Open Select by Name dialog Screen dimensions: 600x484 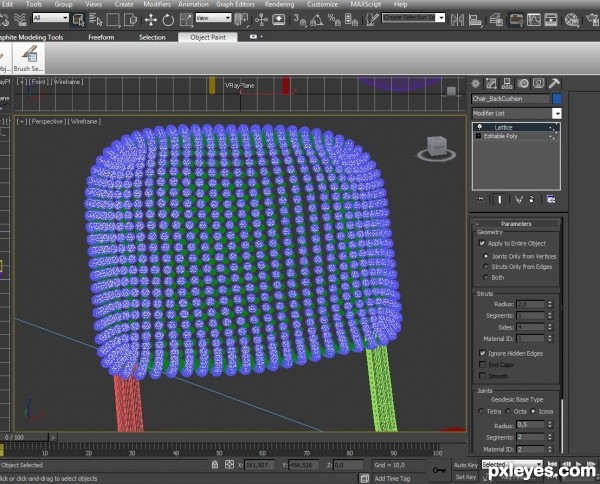tap(95, 20)
